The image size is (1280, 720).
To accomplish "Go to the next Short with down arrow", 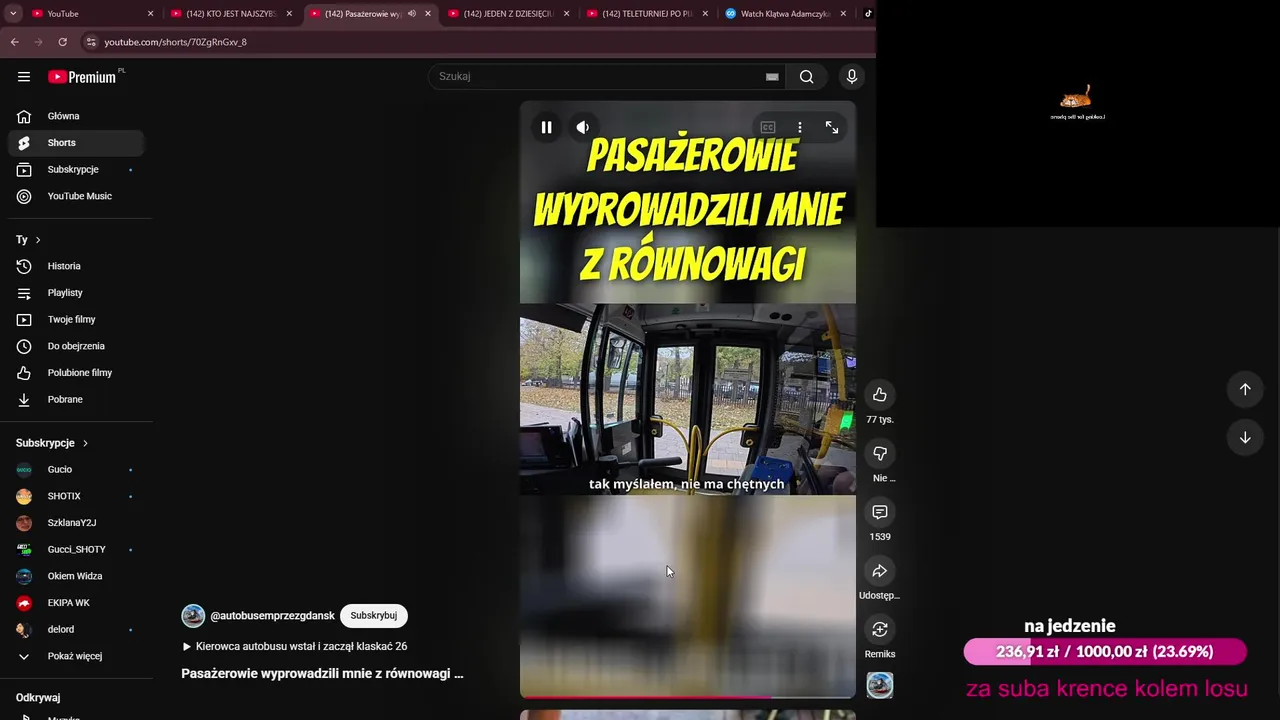I will [1245, 437].
